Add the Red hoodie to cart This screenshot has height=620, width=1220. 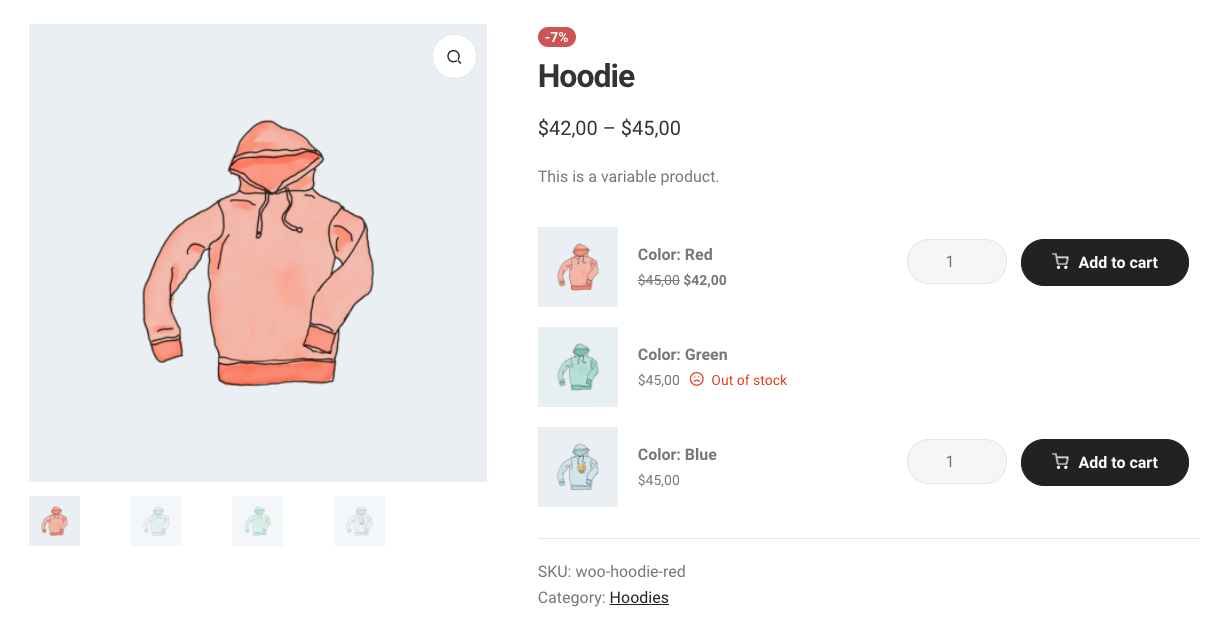[x=1104, y=262]
